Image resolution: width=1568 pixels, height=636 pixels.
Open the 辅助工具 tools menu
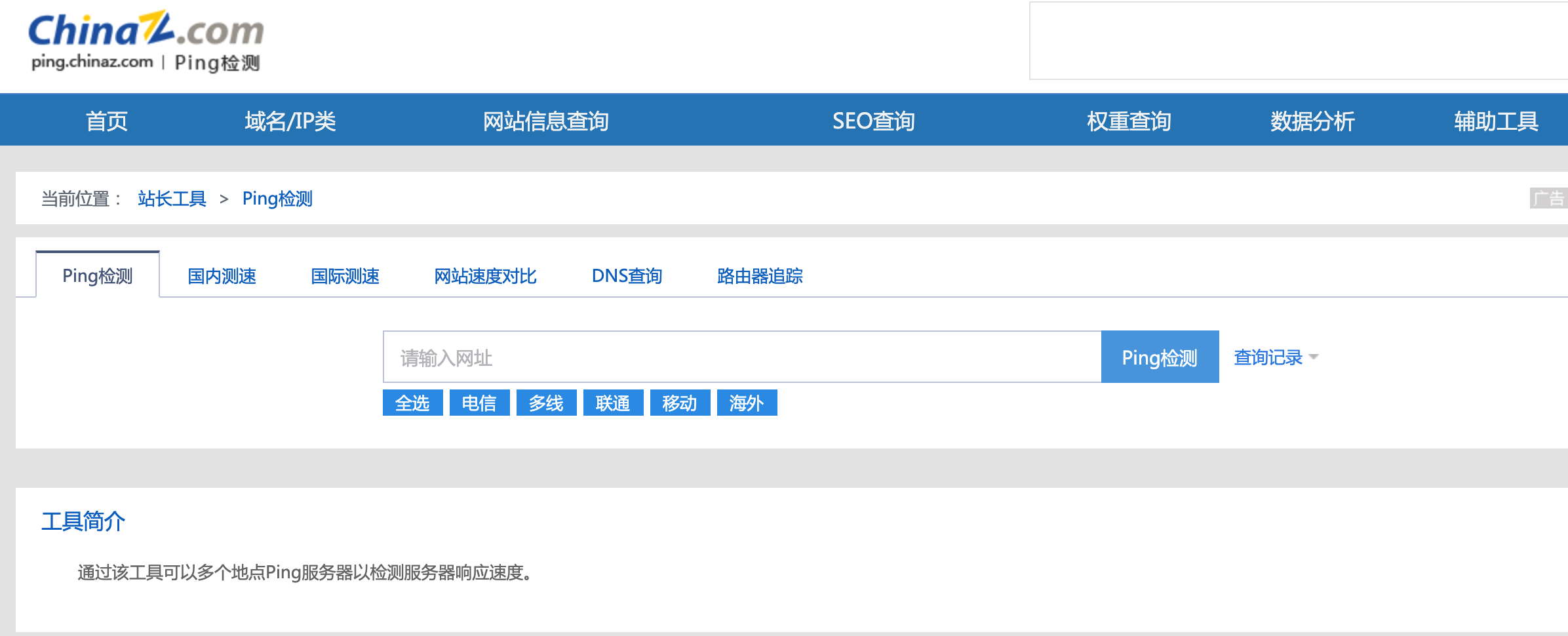tap(1495, 120)
